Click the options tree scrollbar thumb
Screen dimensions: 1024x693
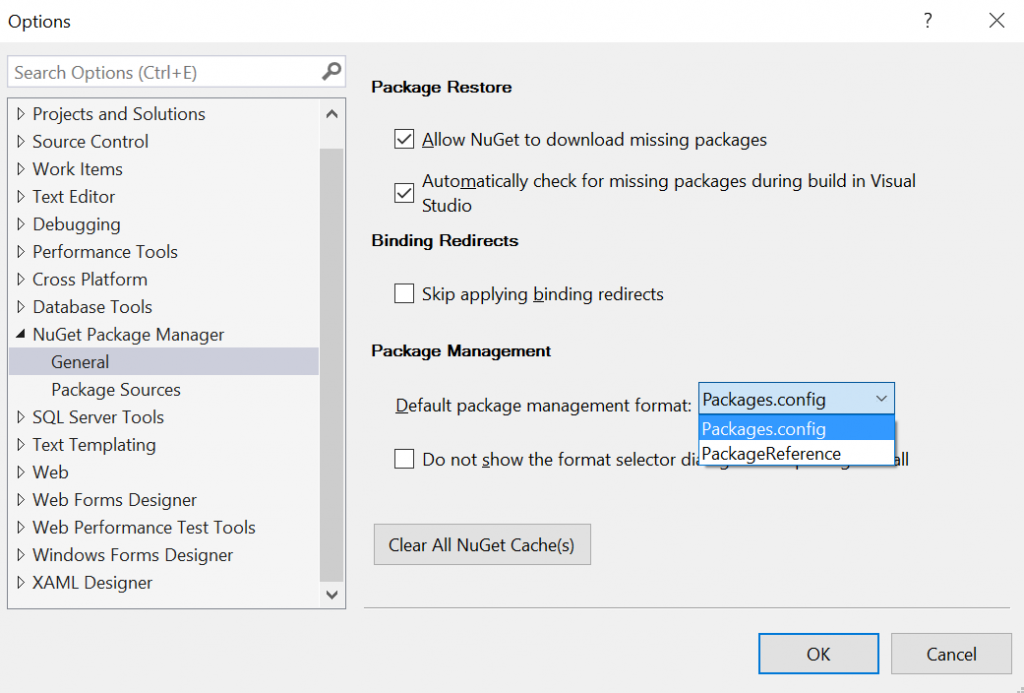[x=332, y=364]
